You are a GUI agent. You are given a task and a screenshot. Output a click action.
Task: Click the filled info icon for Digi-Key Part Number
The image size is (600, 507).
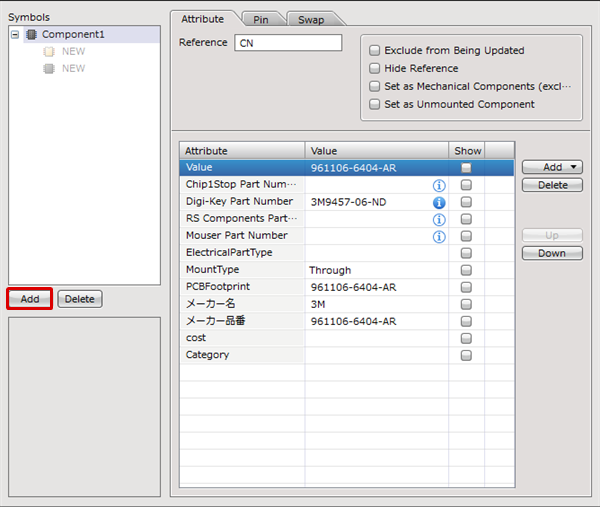[x=438, y=202]
